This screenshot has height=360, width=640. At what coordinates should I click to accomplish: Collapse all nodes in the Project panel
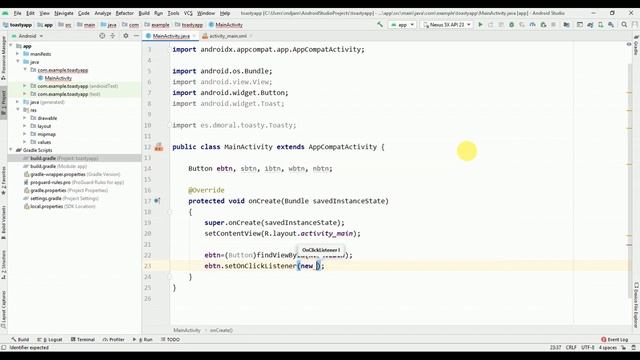(x=113, y=36)
